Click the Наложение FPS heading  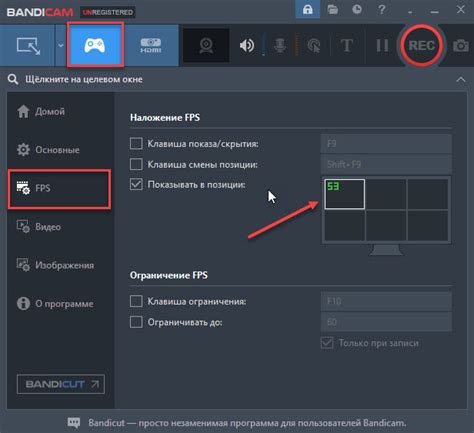165,118
